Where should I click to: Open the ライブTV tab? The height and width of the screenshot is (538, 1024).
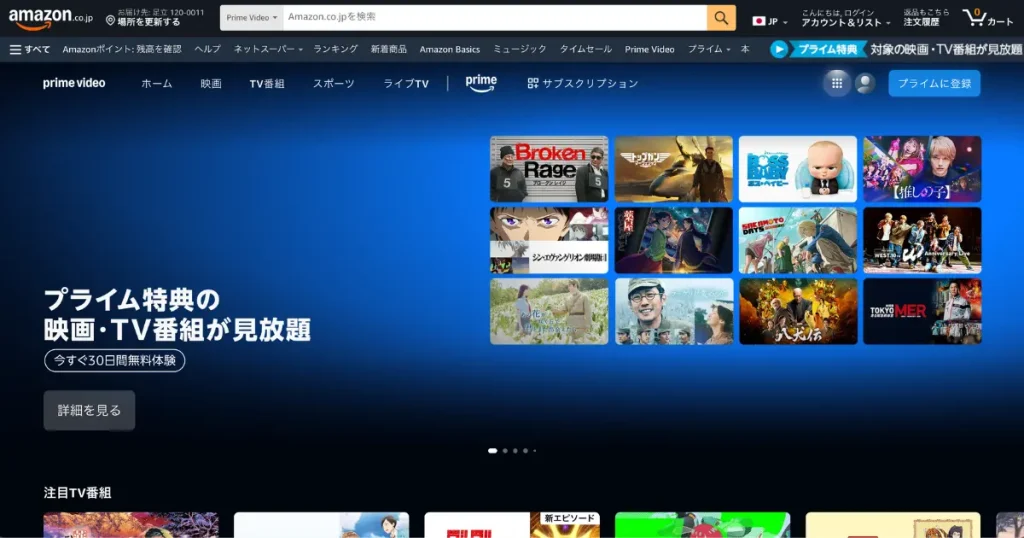406,84
